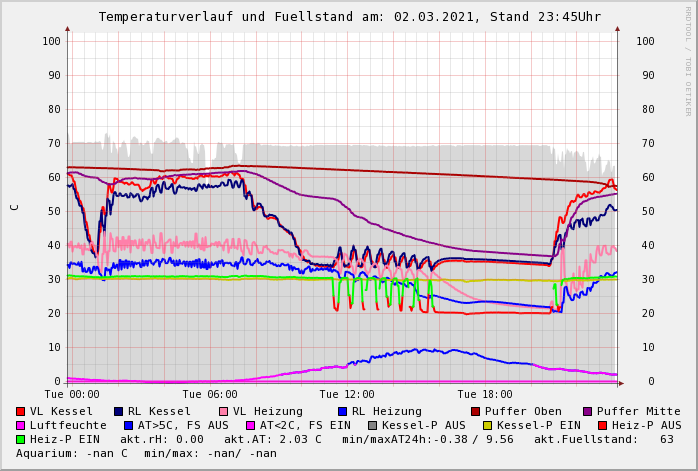
Task: Click the Tue 18:00 time axis label
Action: point(485,395)
